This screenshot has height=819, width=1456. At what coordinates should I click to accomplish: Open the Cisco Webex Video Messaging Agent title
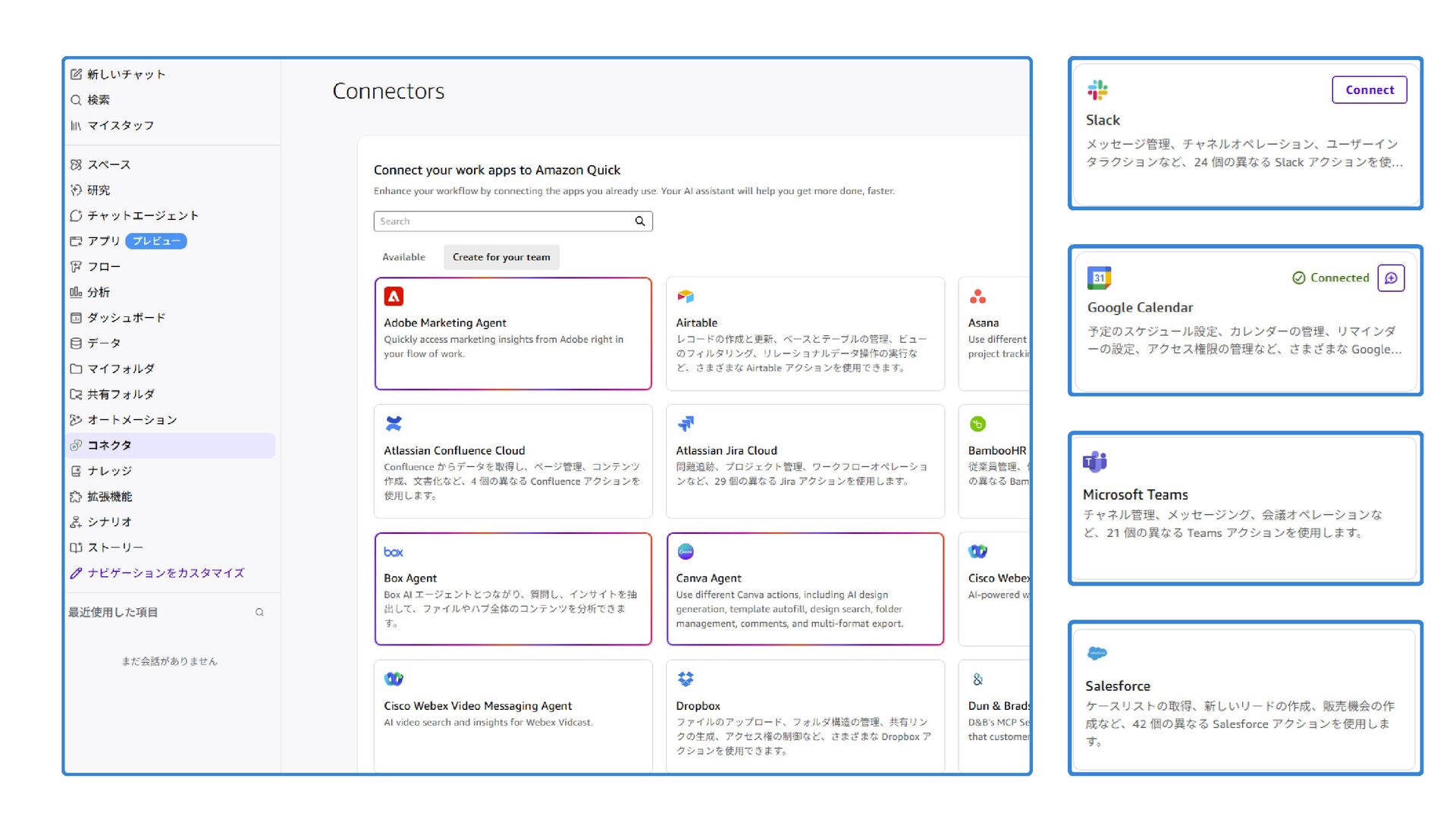(x=478, y=706)
